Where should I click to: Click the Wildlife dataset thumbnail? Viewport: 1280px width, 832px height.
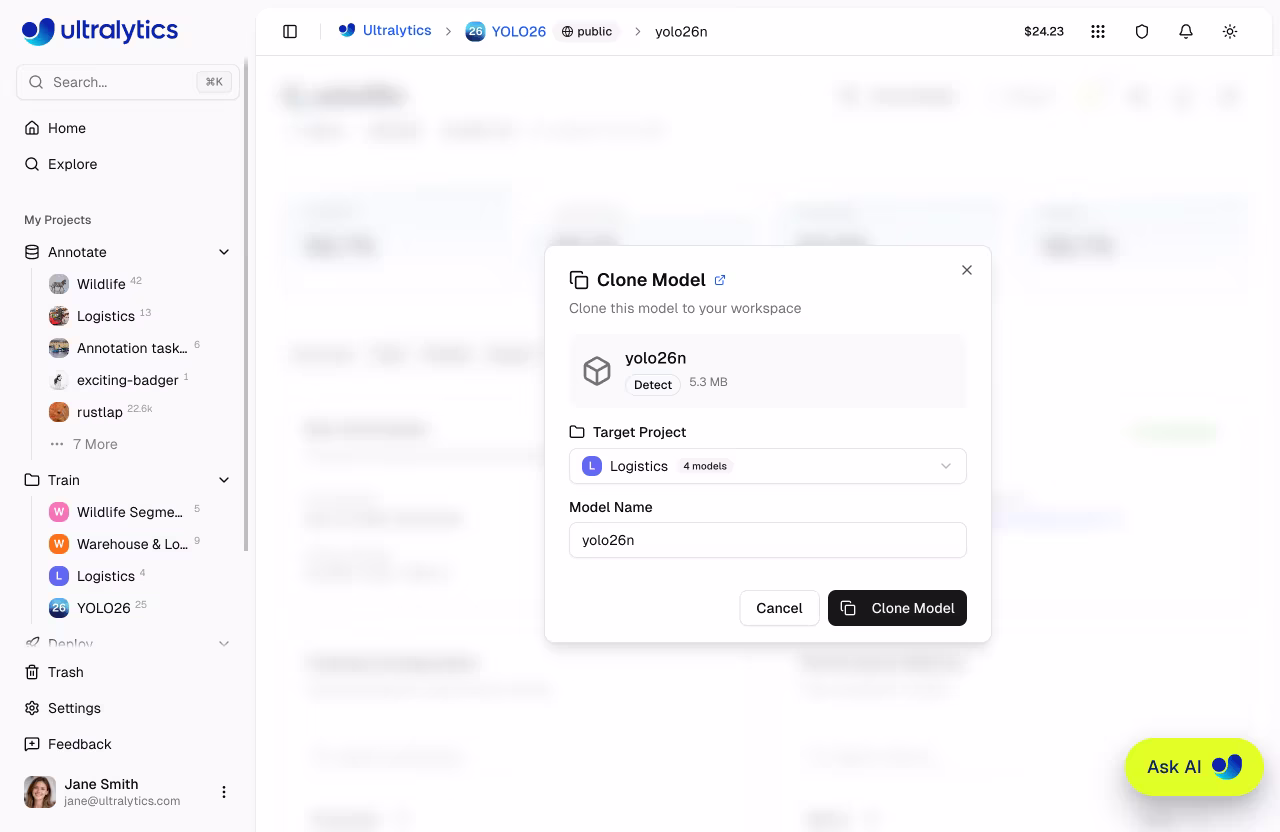(x=59, y=284)
